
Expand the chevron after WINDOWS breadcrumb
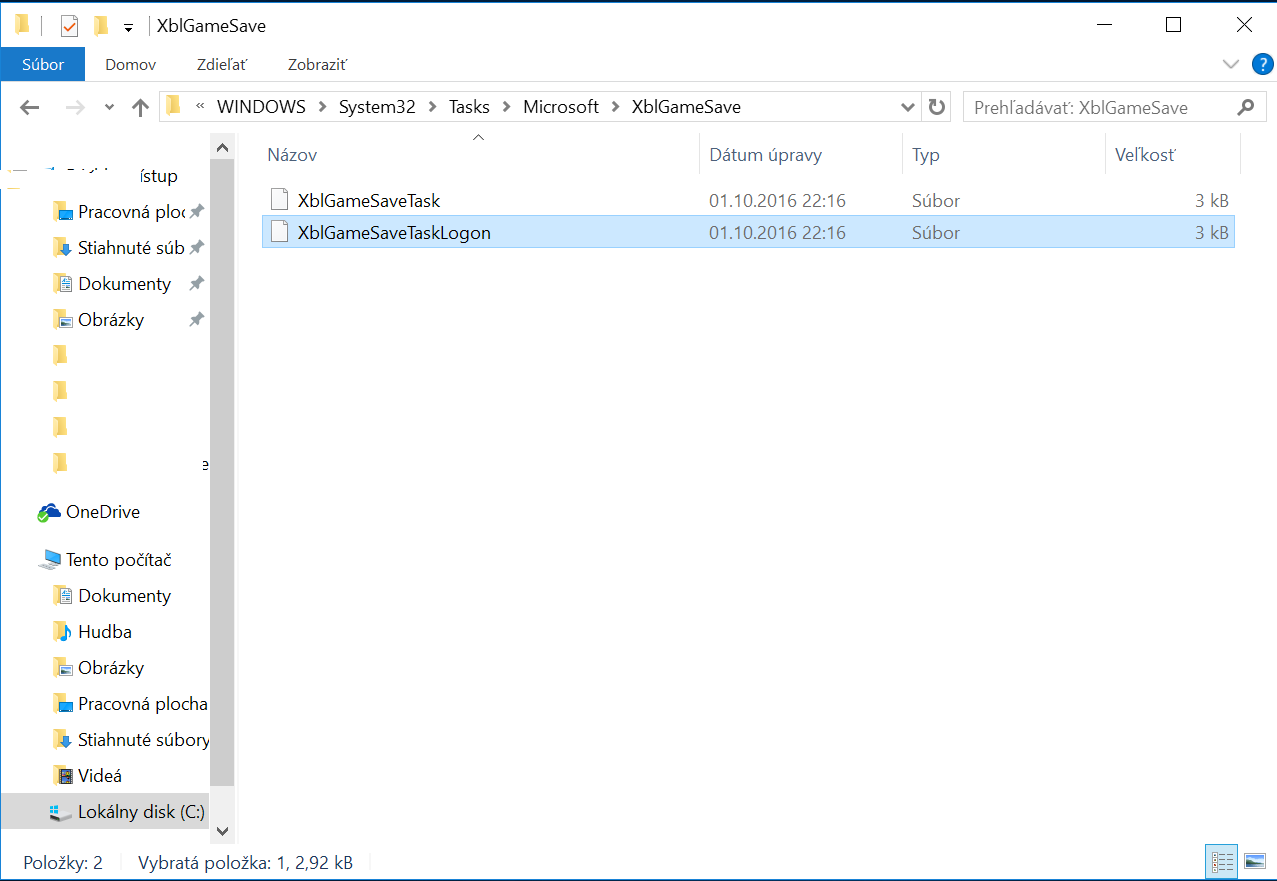(322, 107)
